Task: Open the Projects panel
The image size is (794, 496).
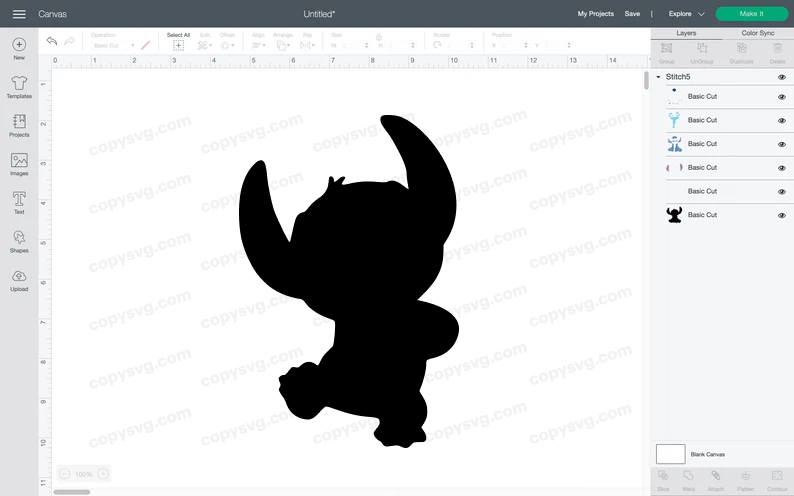Action: coord(19,126)
